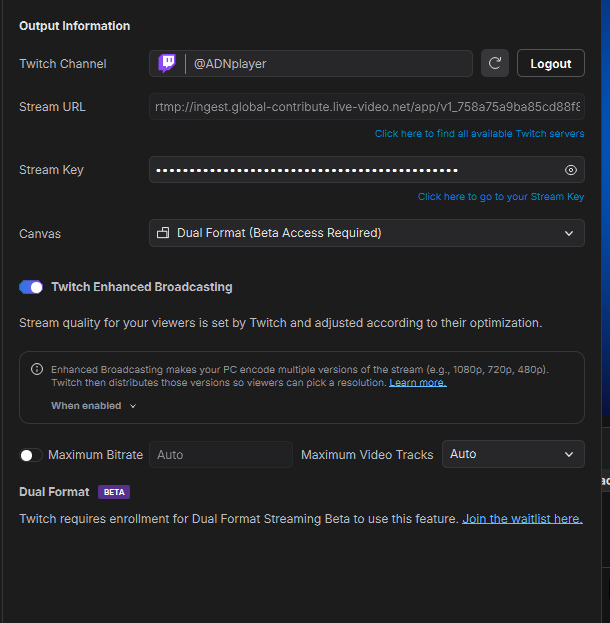Open Click here to go to your Stream Key
The image size is (610, 623).
point(501,197)
